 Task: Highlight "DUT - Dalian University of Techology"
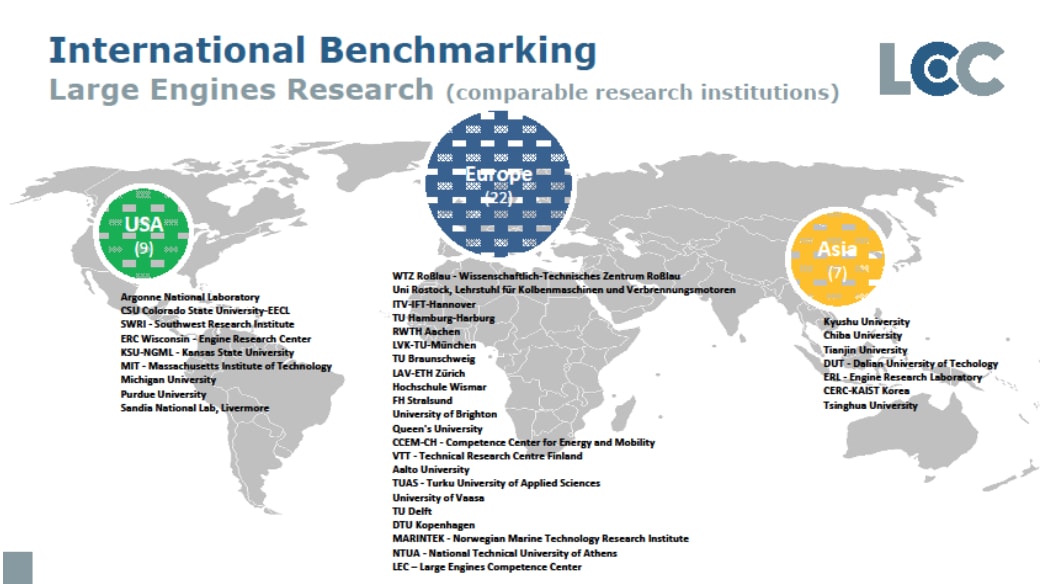tap(910, 363)
